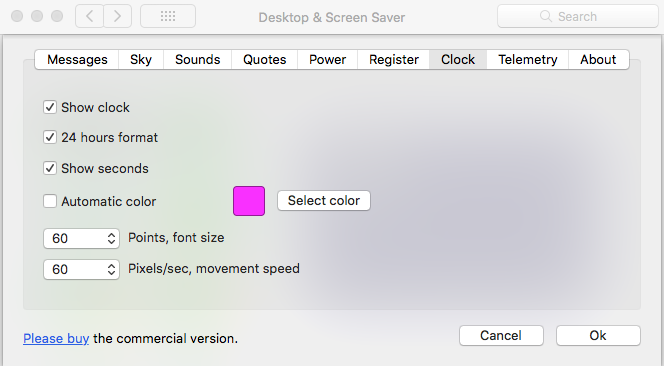
Task: Go back with the left arrow toolbar button
Action: tap(89, 16)
